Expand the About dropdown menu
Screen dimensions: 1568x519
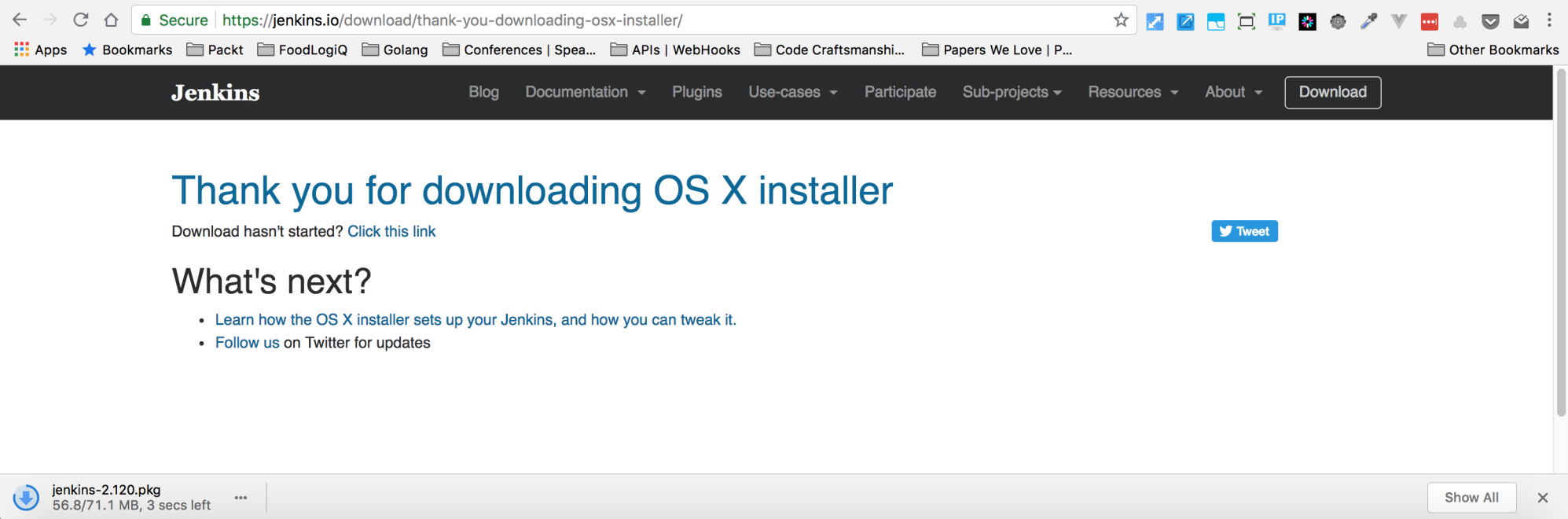coord(1234,92)
